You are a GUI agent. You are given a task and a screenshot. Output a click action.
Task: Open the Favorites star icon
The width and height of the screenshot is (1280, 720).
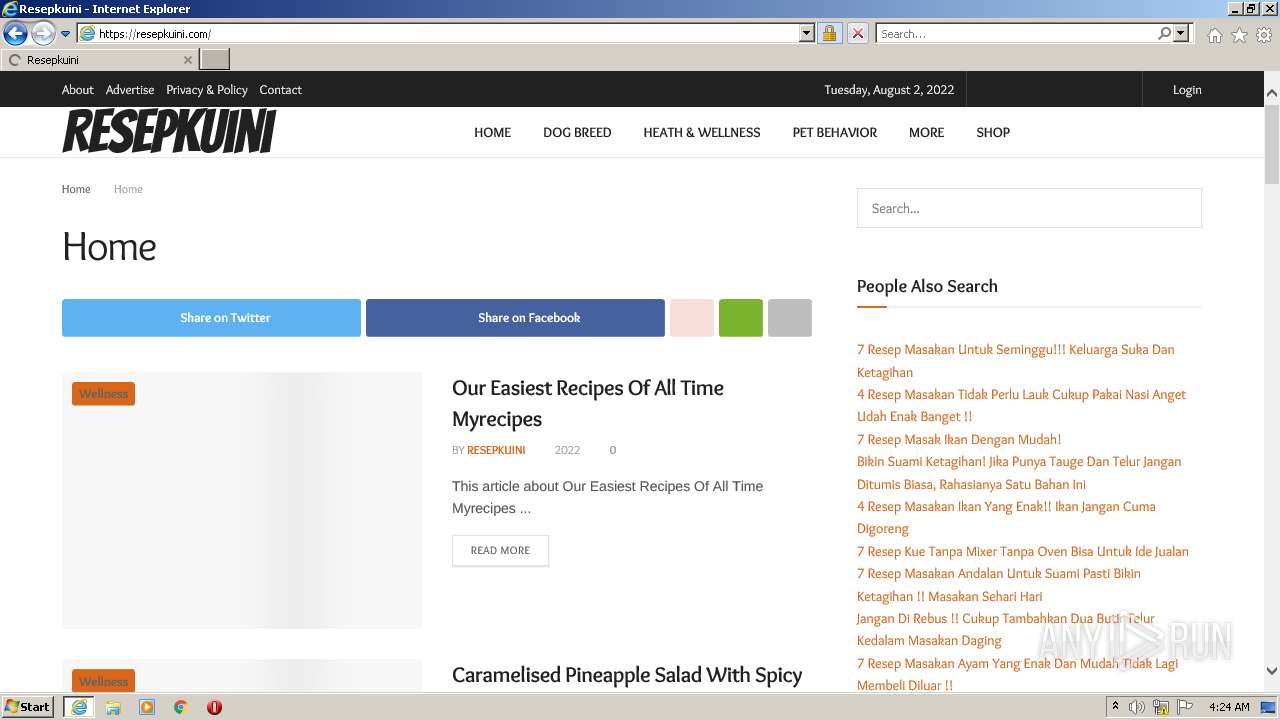tap(1239, 35)
